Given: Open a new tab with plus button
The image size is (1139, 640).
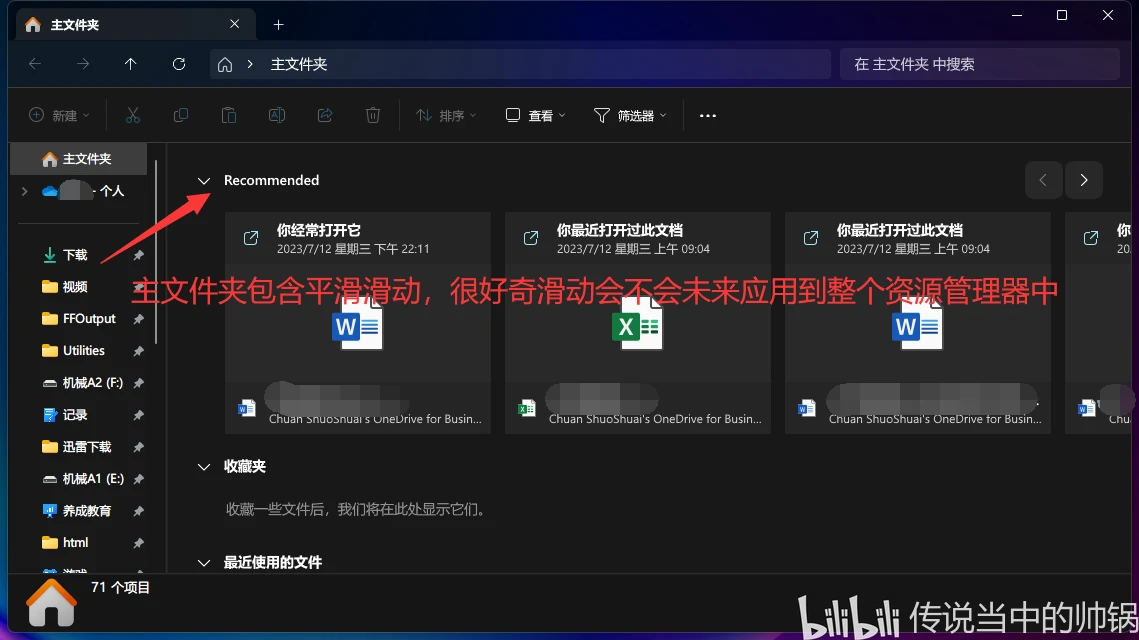Looking at the screenshot, I should (x=278, y=25).
